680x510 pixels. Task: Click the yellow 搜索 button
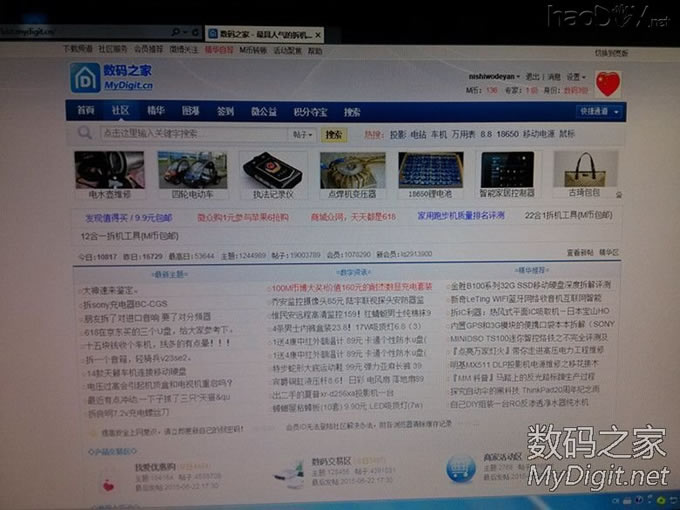tap(334, 135)
